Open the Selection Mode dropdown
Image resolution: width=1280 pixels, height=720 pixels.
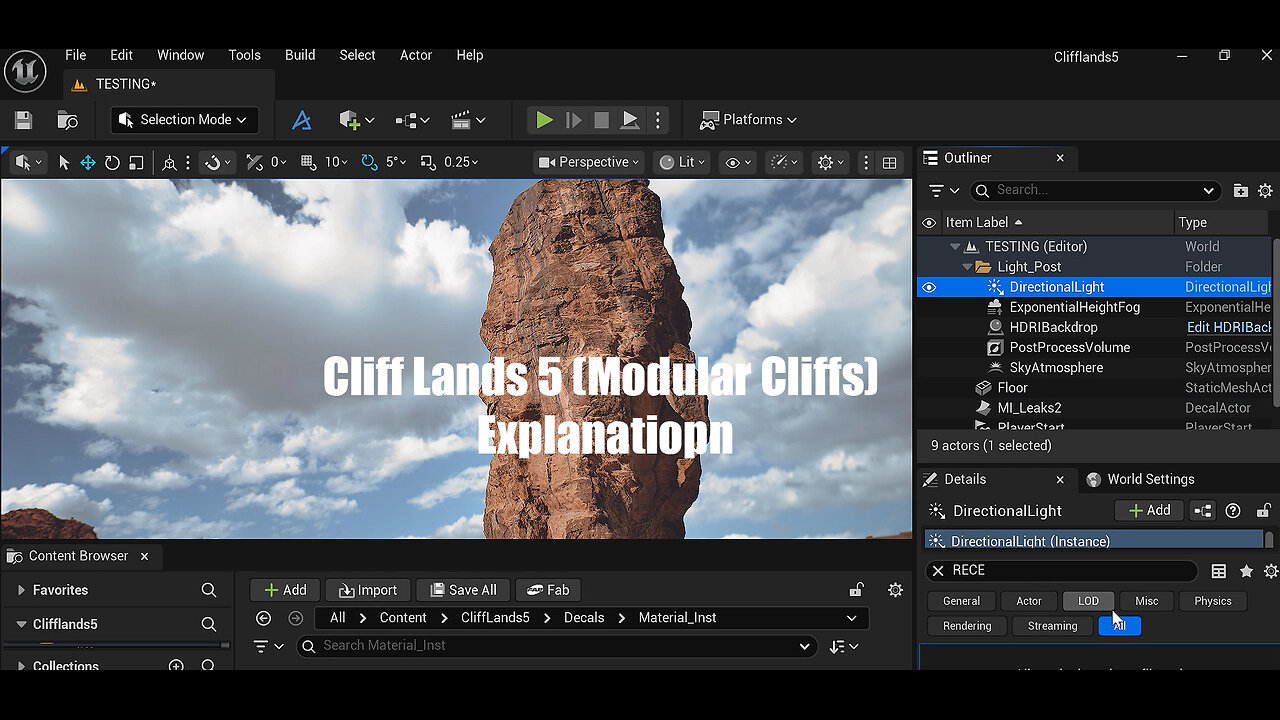point(184,120)
